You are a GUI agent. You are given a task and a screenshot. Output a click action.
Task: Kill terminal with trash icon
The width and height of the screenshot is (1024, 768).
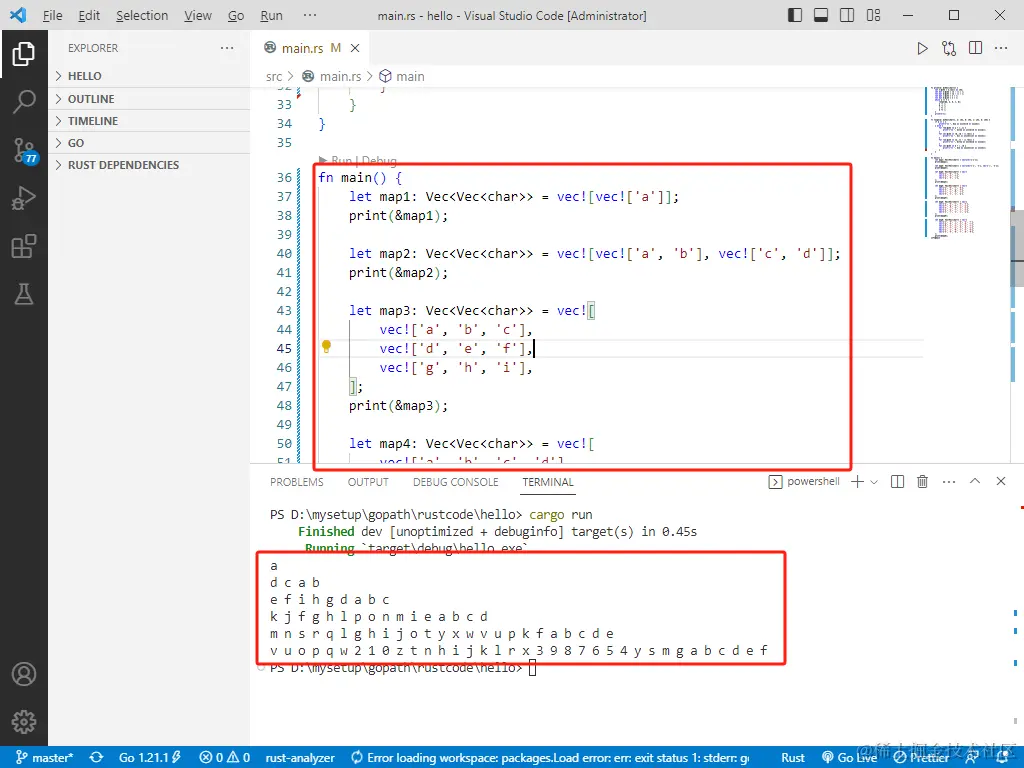922,482
